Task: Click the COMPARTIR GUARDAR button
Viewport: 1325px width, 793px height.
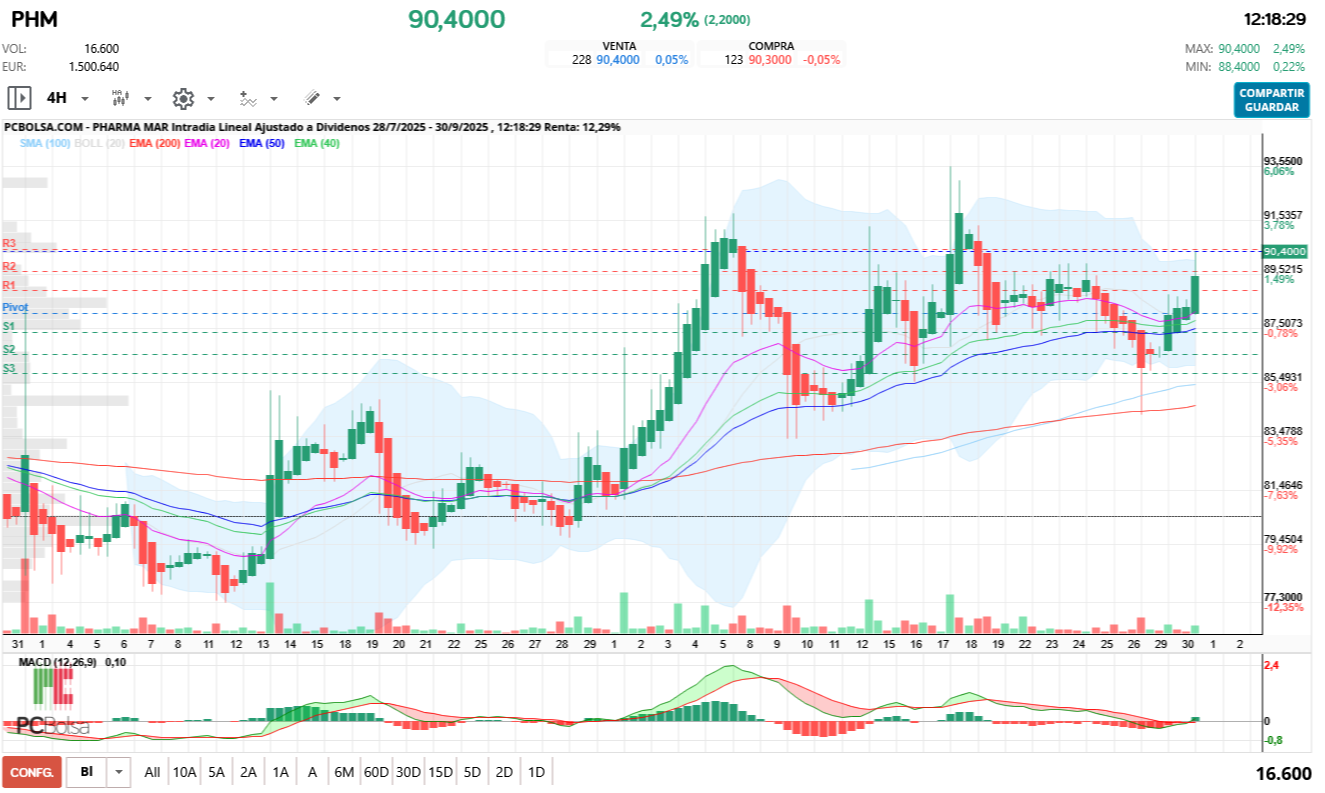Action: click(x=1271, y=99)
